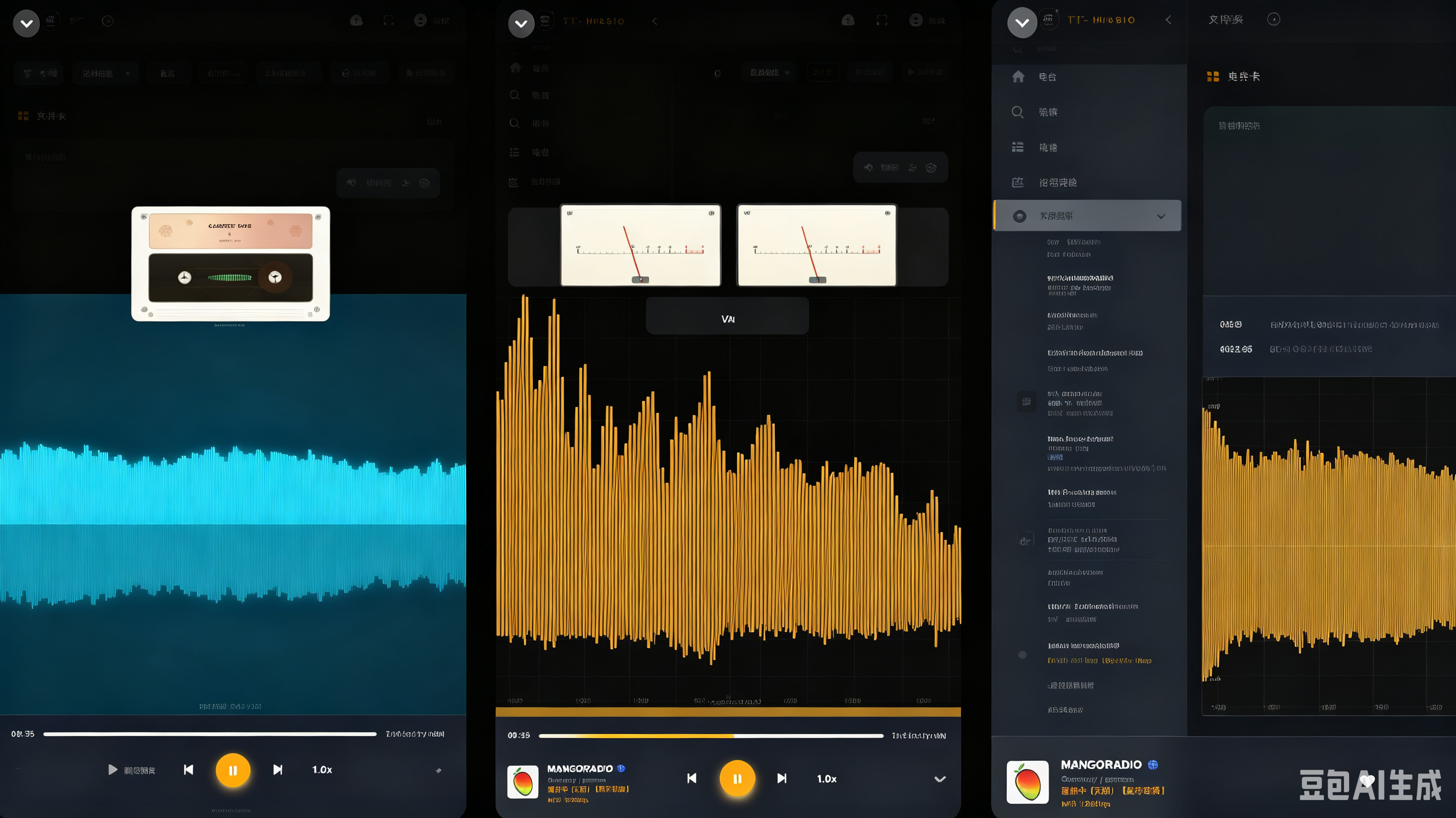
Task: Pause playback with left orange button
Action: click(x=233, y=770)
